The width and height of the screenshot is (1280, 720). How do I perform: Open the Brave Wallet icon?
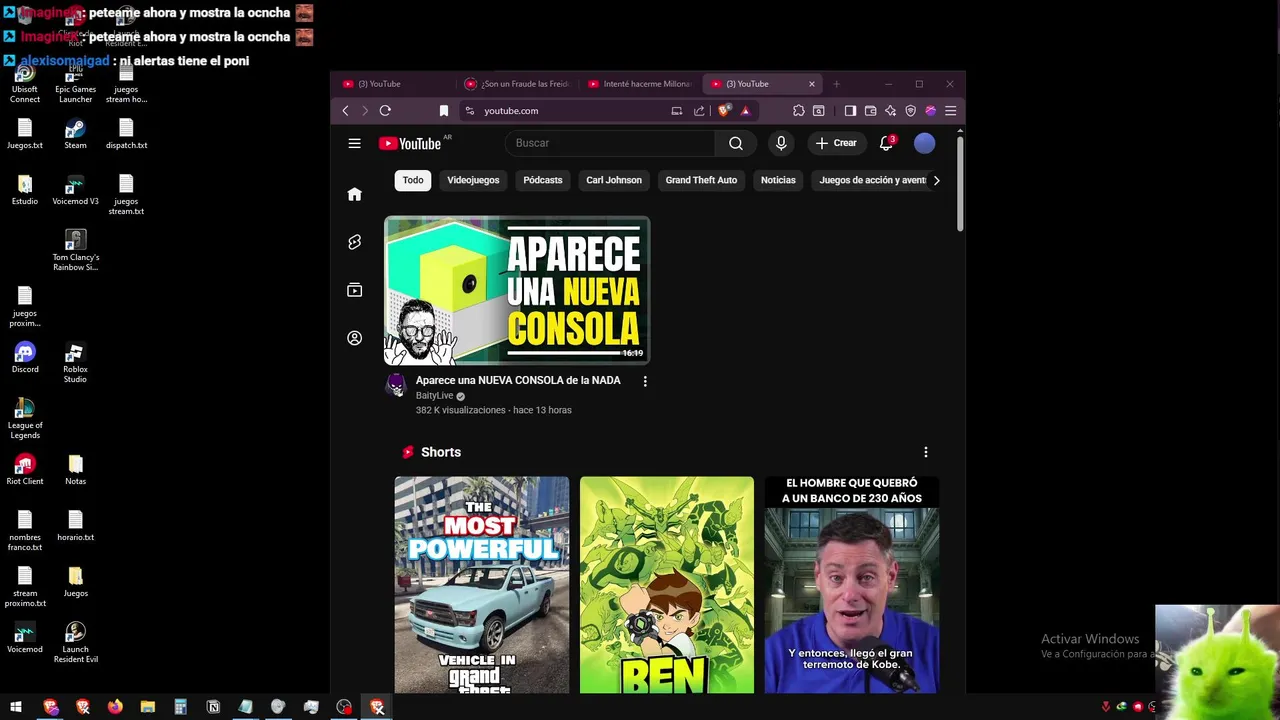[x=870, y=111]
